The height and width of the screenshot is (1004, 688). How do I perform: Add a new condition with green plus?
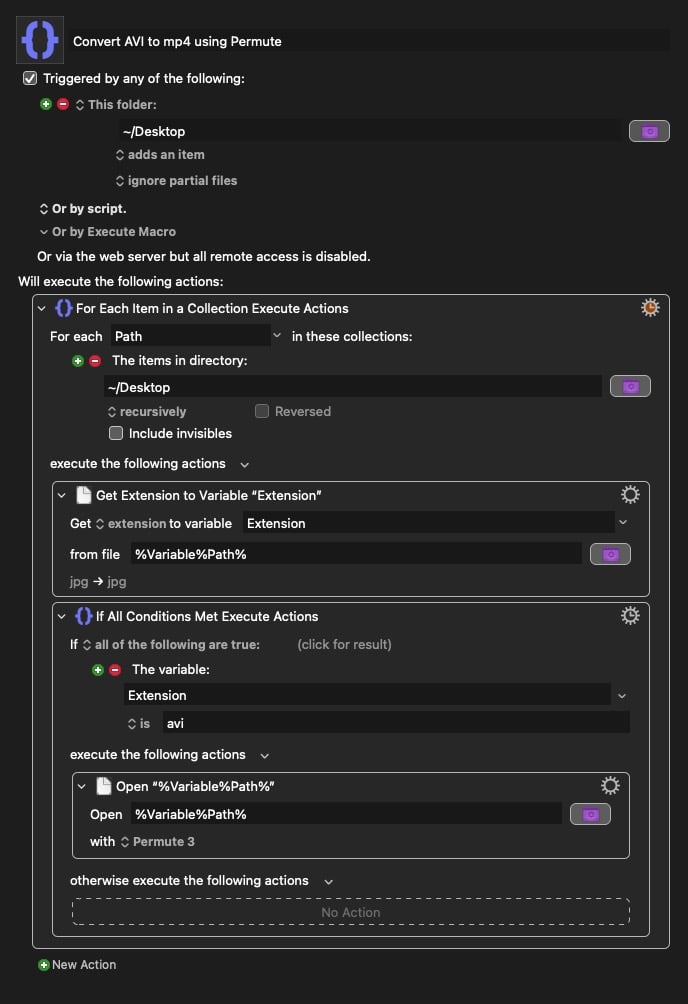(x=98, y=670)
